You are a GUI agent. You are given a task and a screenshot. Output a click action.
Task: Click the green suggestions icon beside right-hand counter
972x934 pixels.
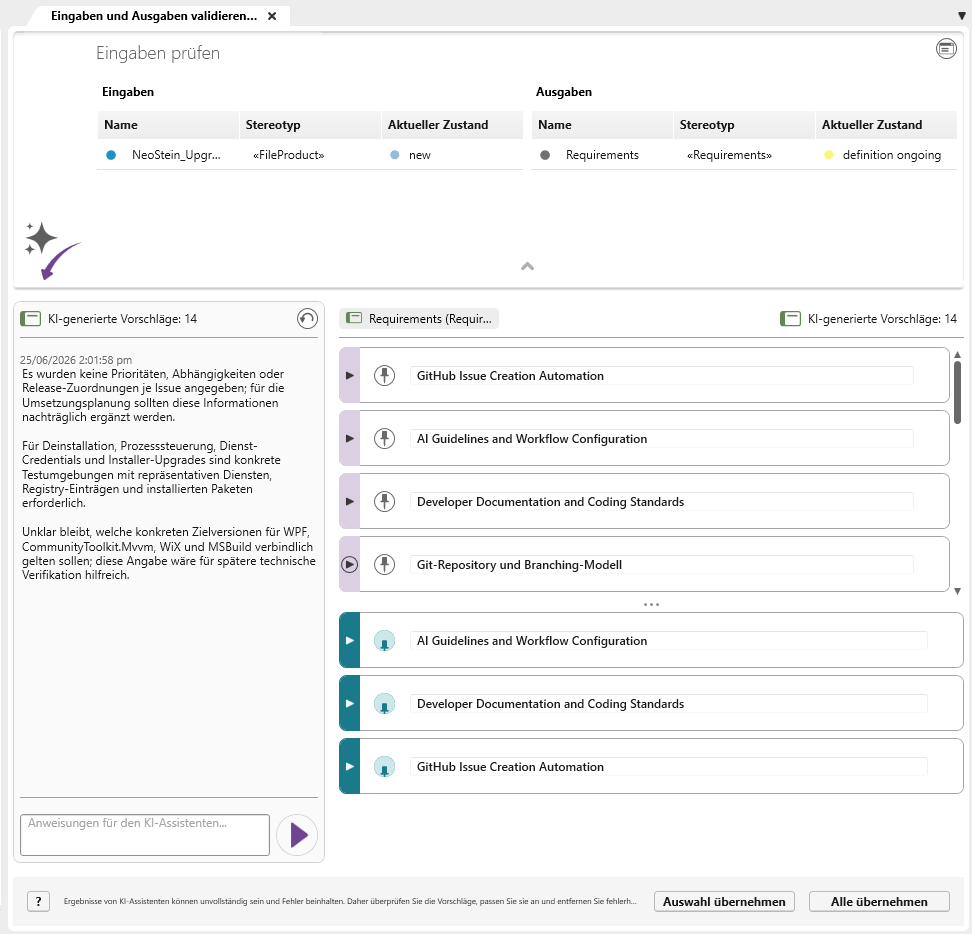tap(790, 319)
